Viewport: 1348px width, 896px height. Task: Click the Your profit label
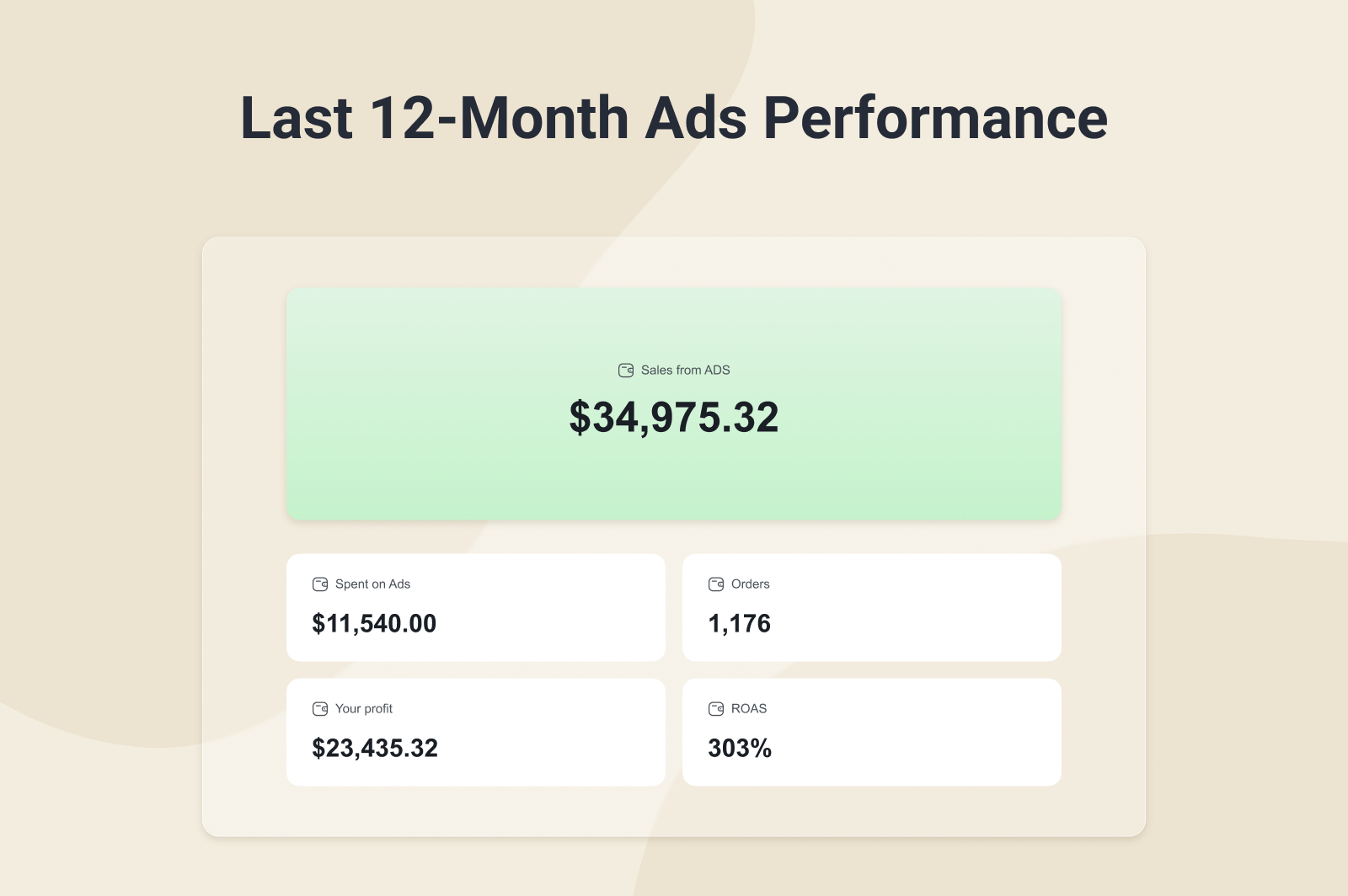(363, 709)
